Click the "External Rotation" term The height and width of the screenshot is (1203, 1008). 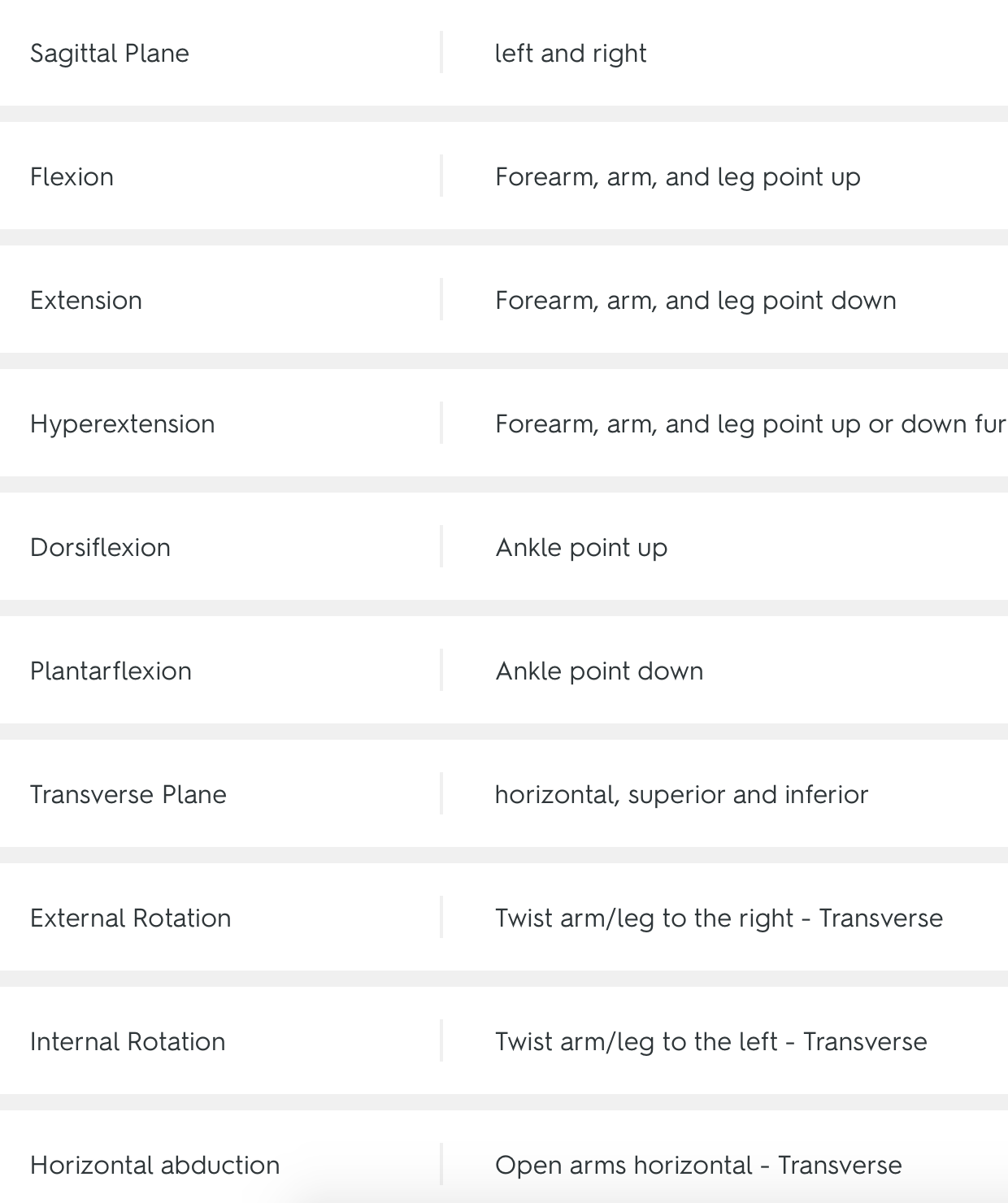[131, 919]
